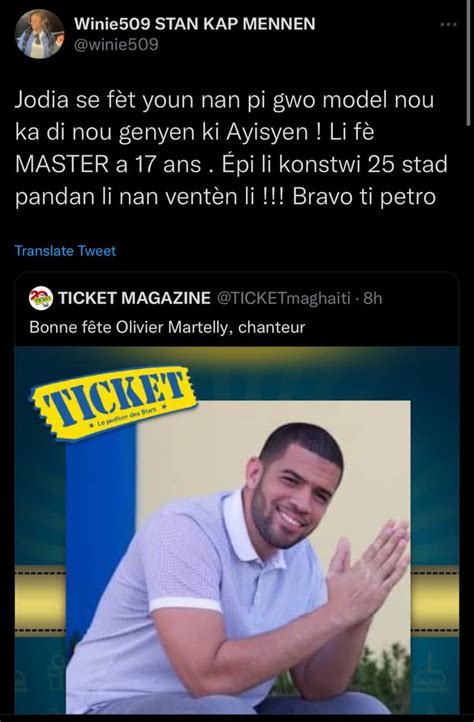This screenshot has height=722, width=474.
Task: Click the gold ribbon band on the image's left side
Action: click(40, 601)
